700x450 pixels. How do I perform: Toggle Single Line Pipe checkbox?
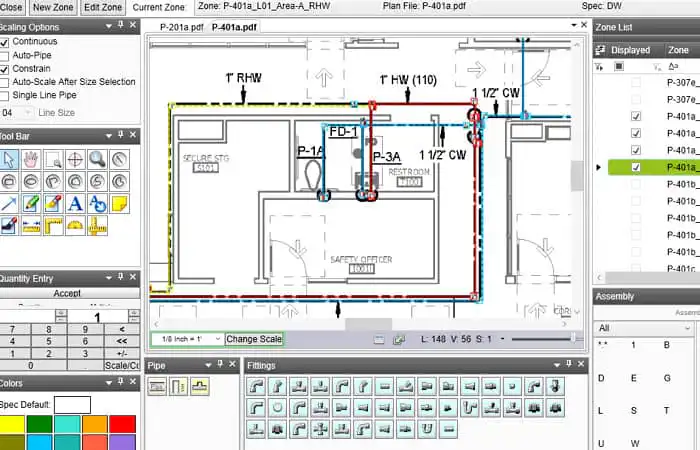pos(4,96)
